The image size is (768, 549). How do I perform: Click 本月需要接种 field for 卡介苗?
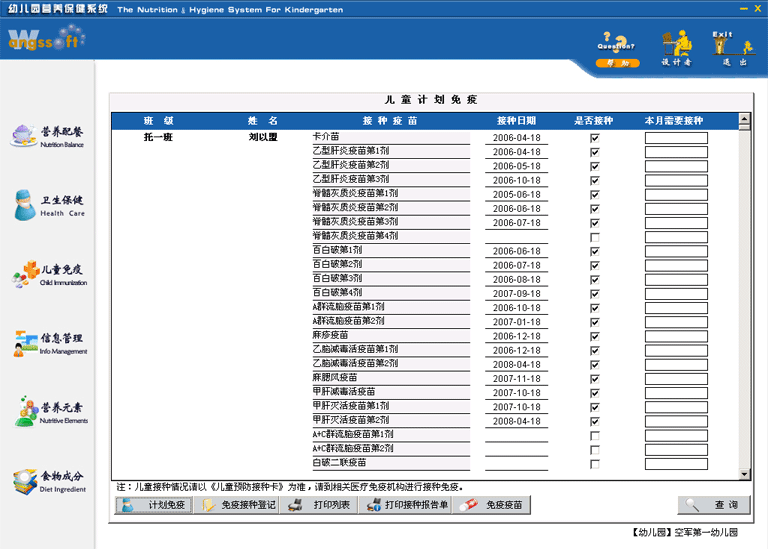point(676,138)
